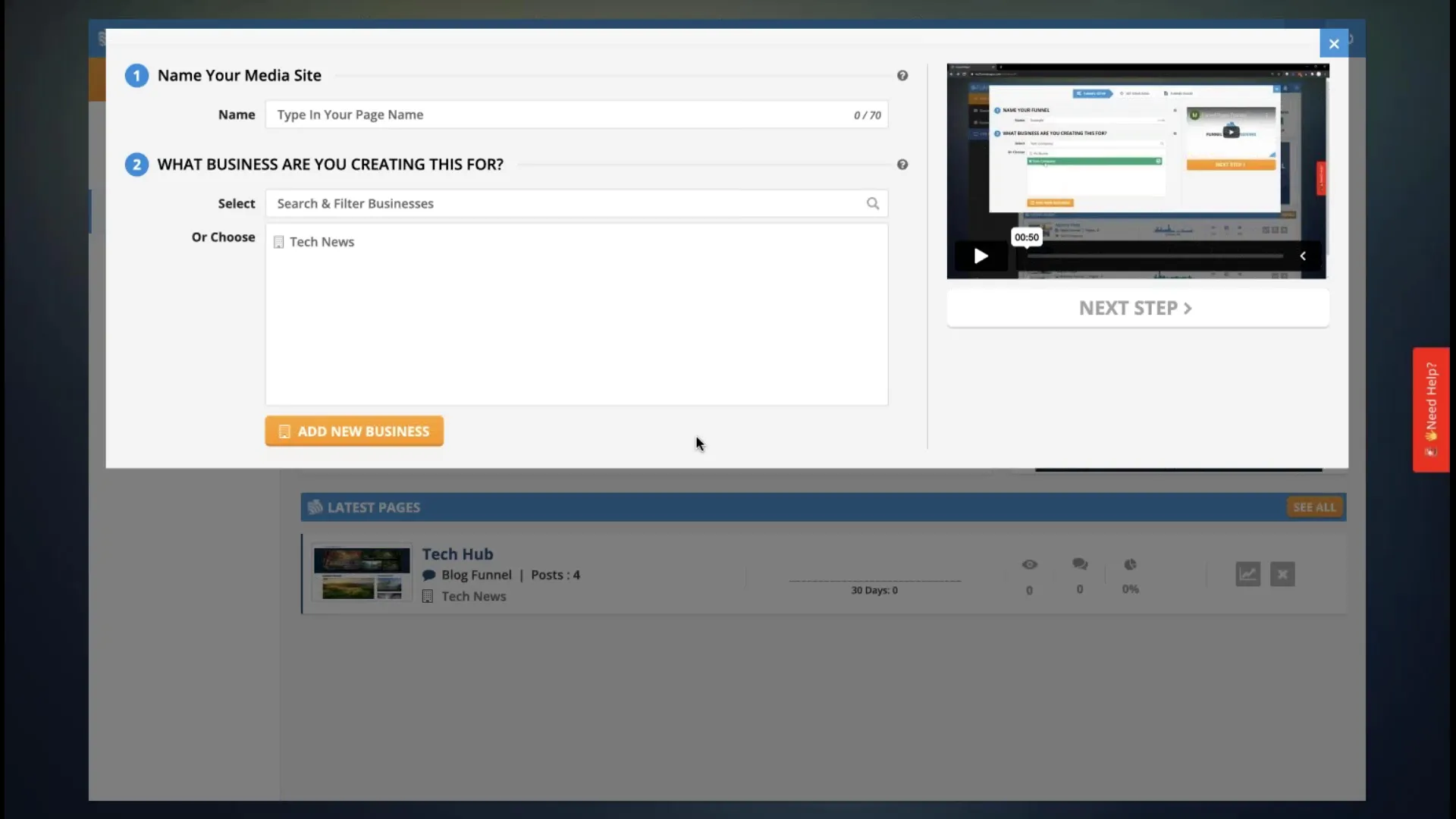Click the Next Step button

tap(1137, 308)
